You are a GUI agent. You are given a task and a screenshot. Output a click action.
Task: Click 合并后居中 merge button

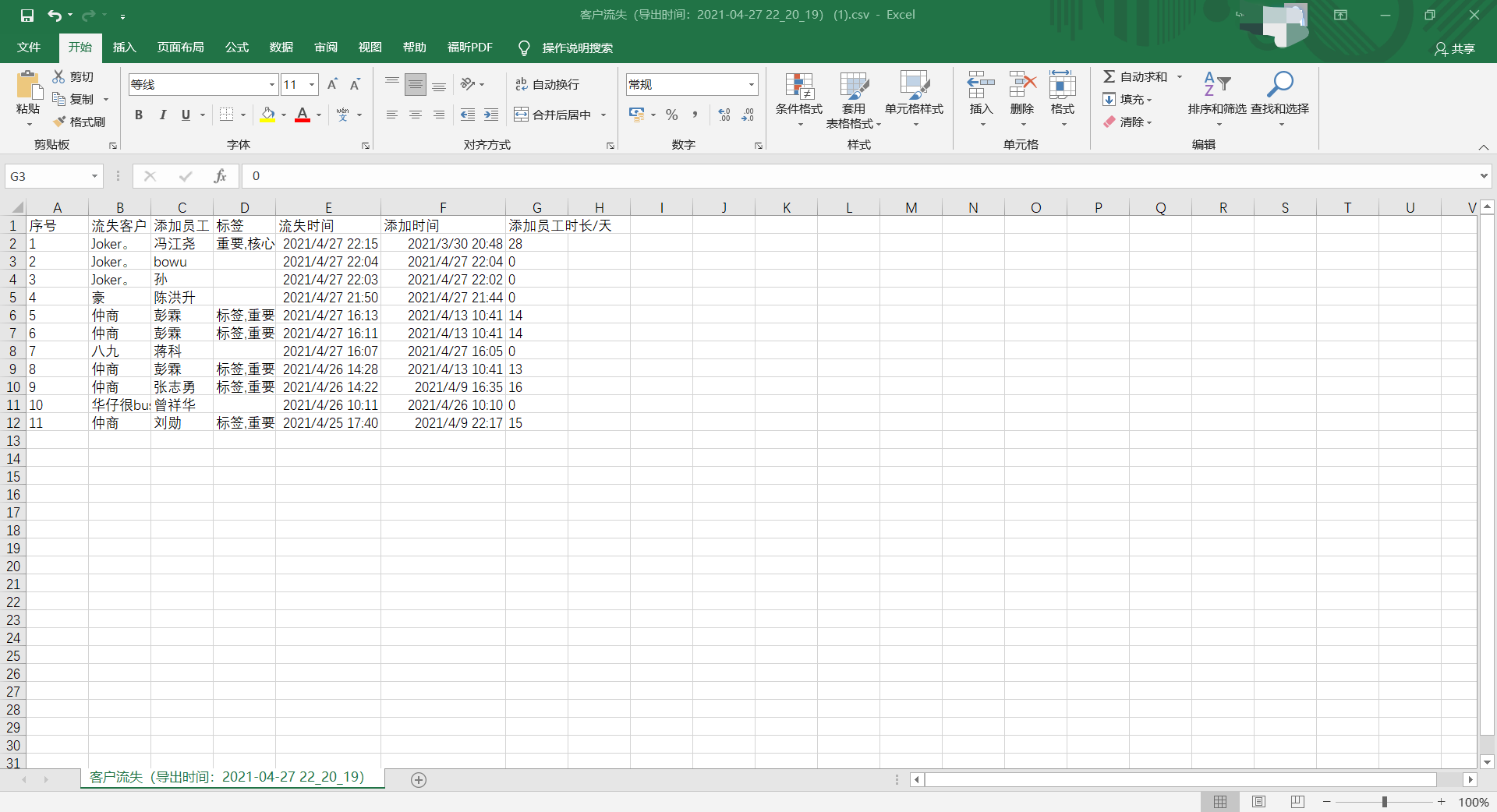tap(553, 115)
